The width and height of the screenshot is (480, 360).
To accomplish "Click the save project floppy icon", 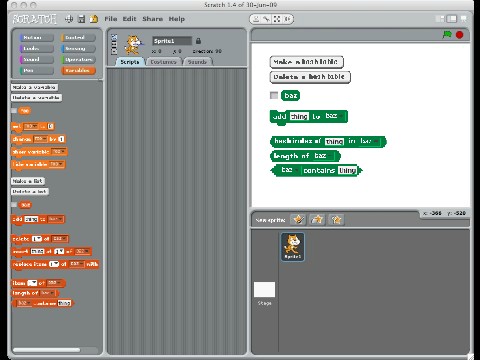I will click(81, 19).
